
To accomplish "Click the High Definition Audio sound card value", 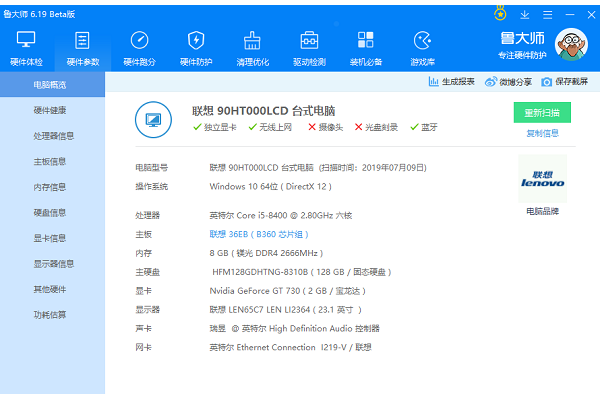I will click(295, 329).
